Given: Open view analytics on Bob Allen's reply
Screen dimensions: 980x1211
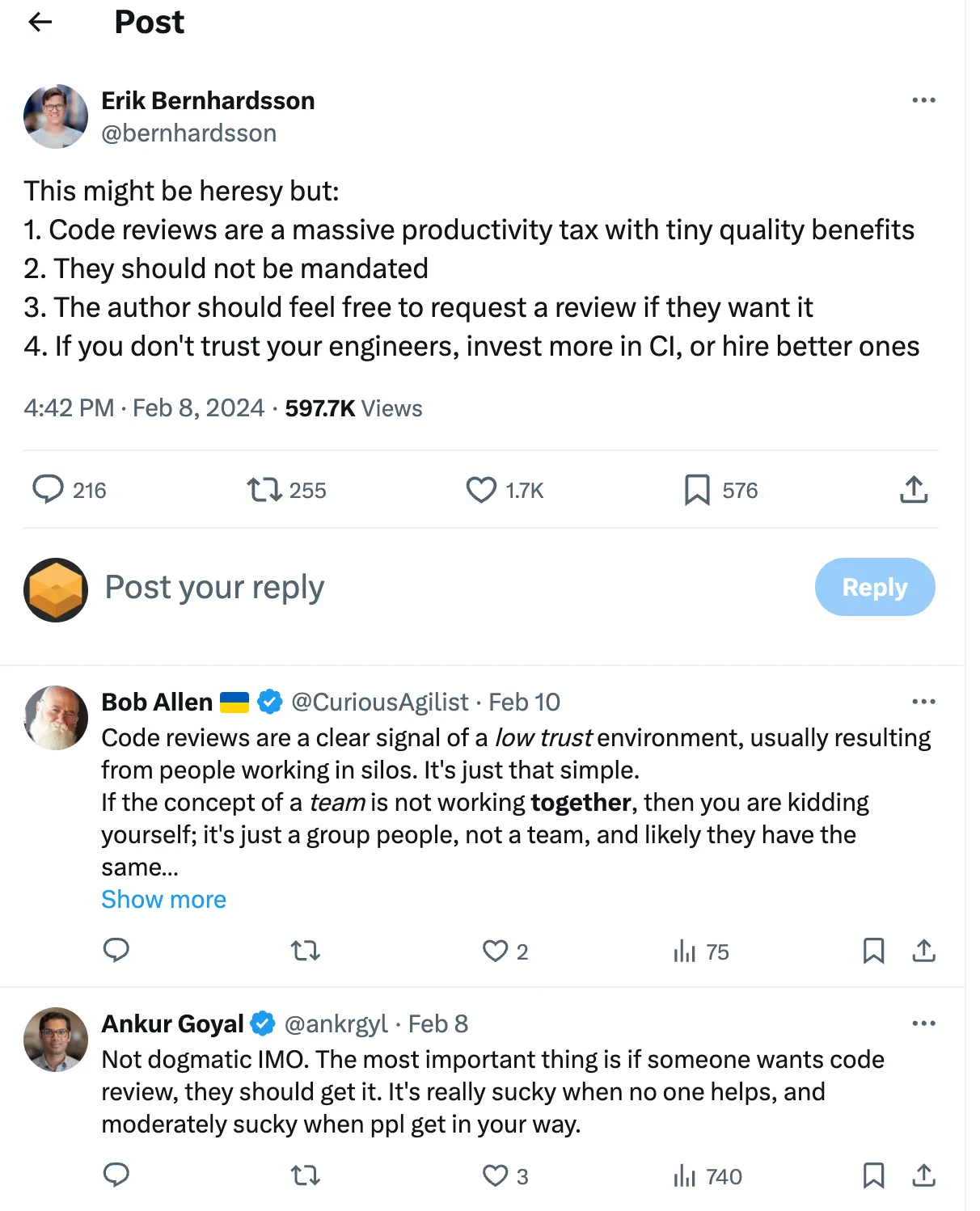Looking at the screenshot, I should pos(686,951).
